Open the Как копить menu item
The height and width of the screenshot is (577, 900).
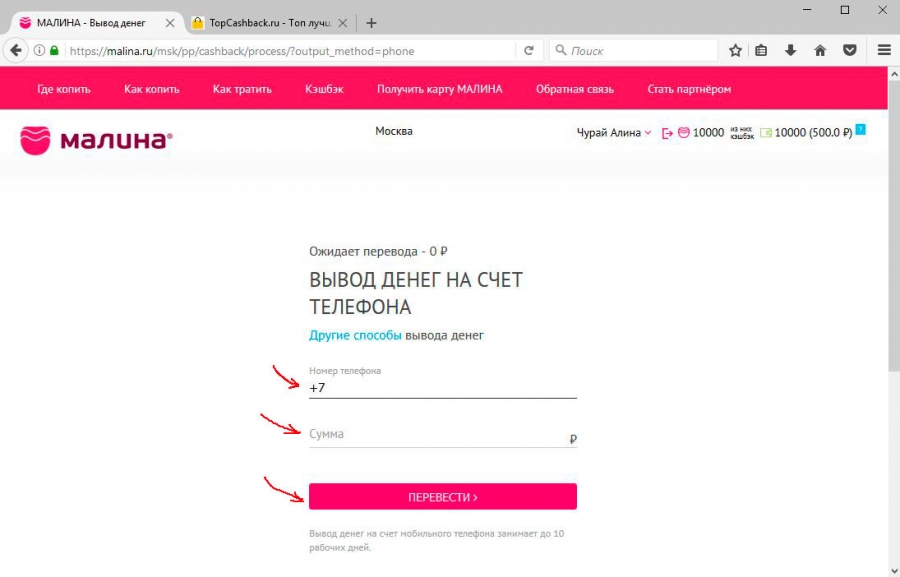[x=152, y=89]
